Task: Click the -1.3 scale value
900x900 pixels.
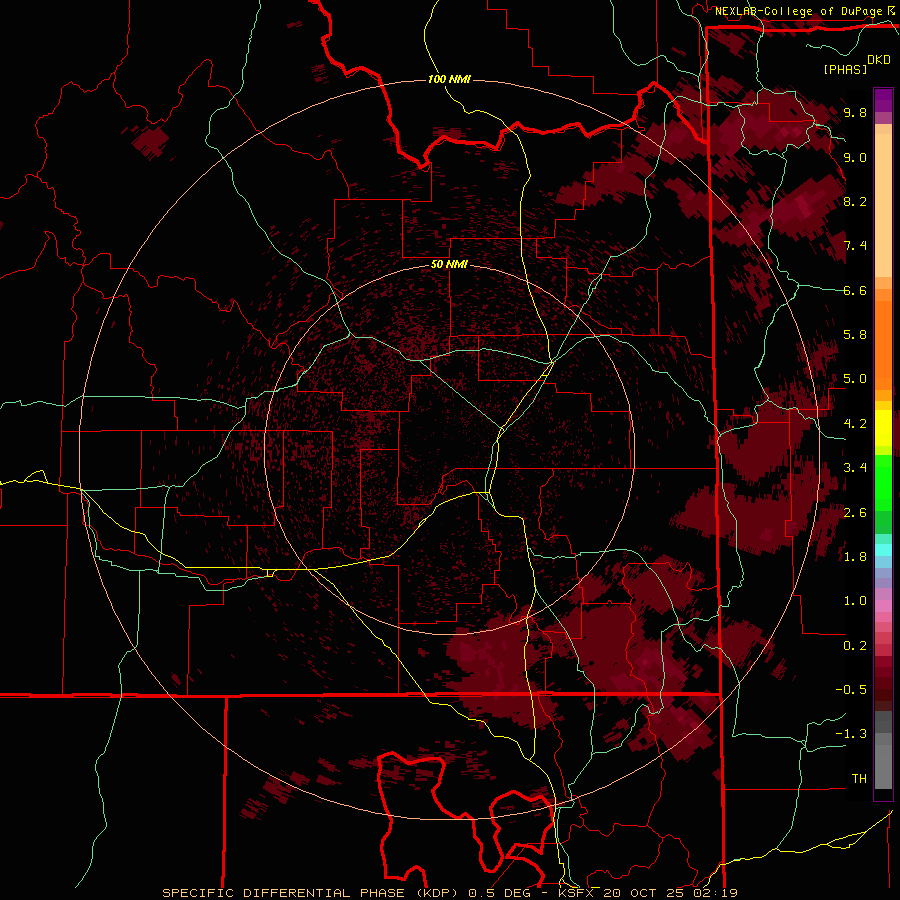Action: (851, 734)
